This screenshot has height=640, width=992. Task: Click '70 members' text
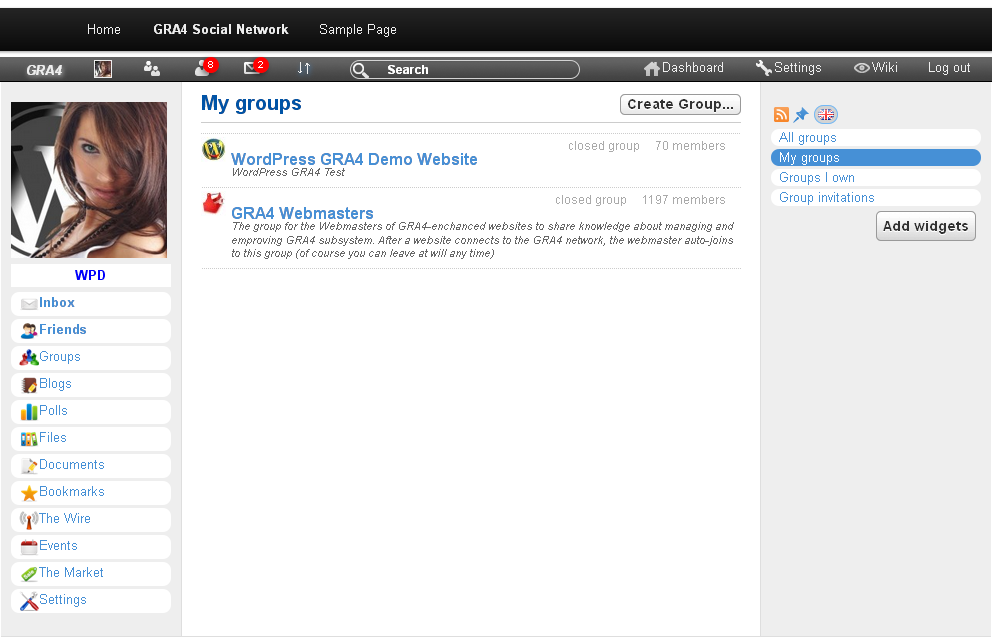[690, 146]
